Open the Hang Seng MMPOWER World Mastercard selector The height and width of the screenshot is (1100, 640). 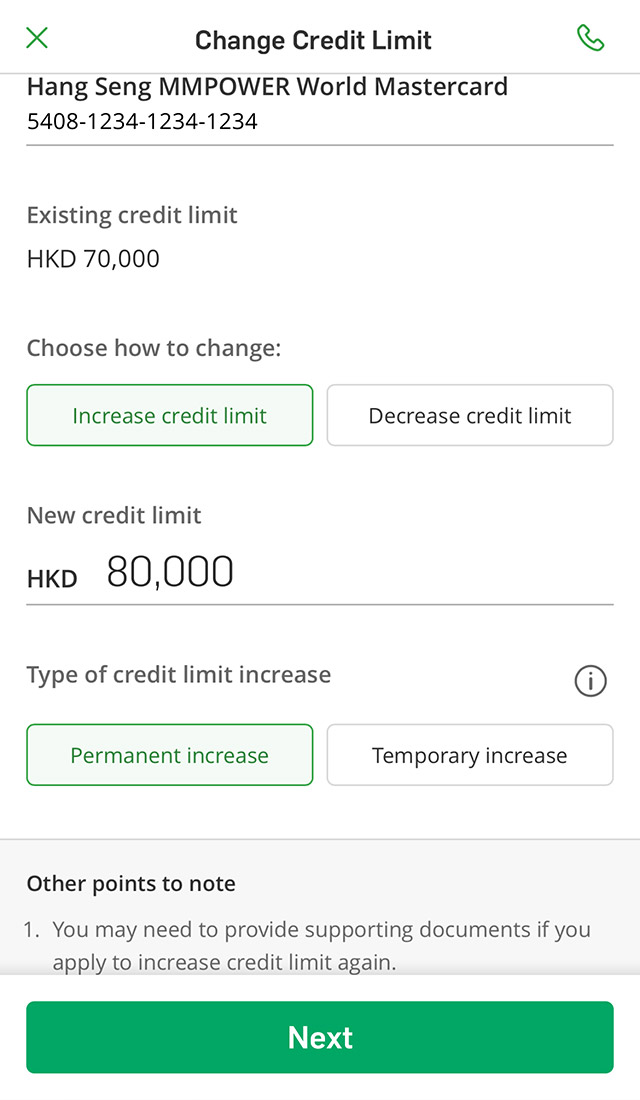pyautogui.click(x=267, y=88)
